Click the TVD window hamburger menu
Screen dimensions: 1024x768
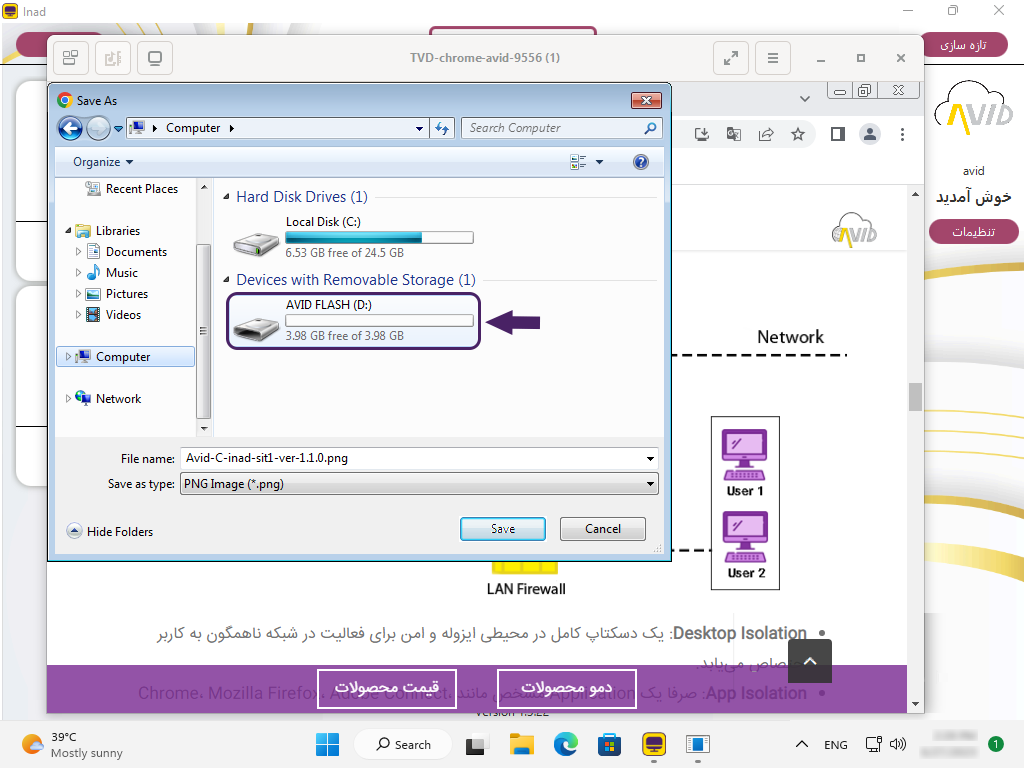click(773, 58)
